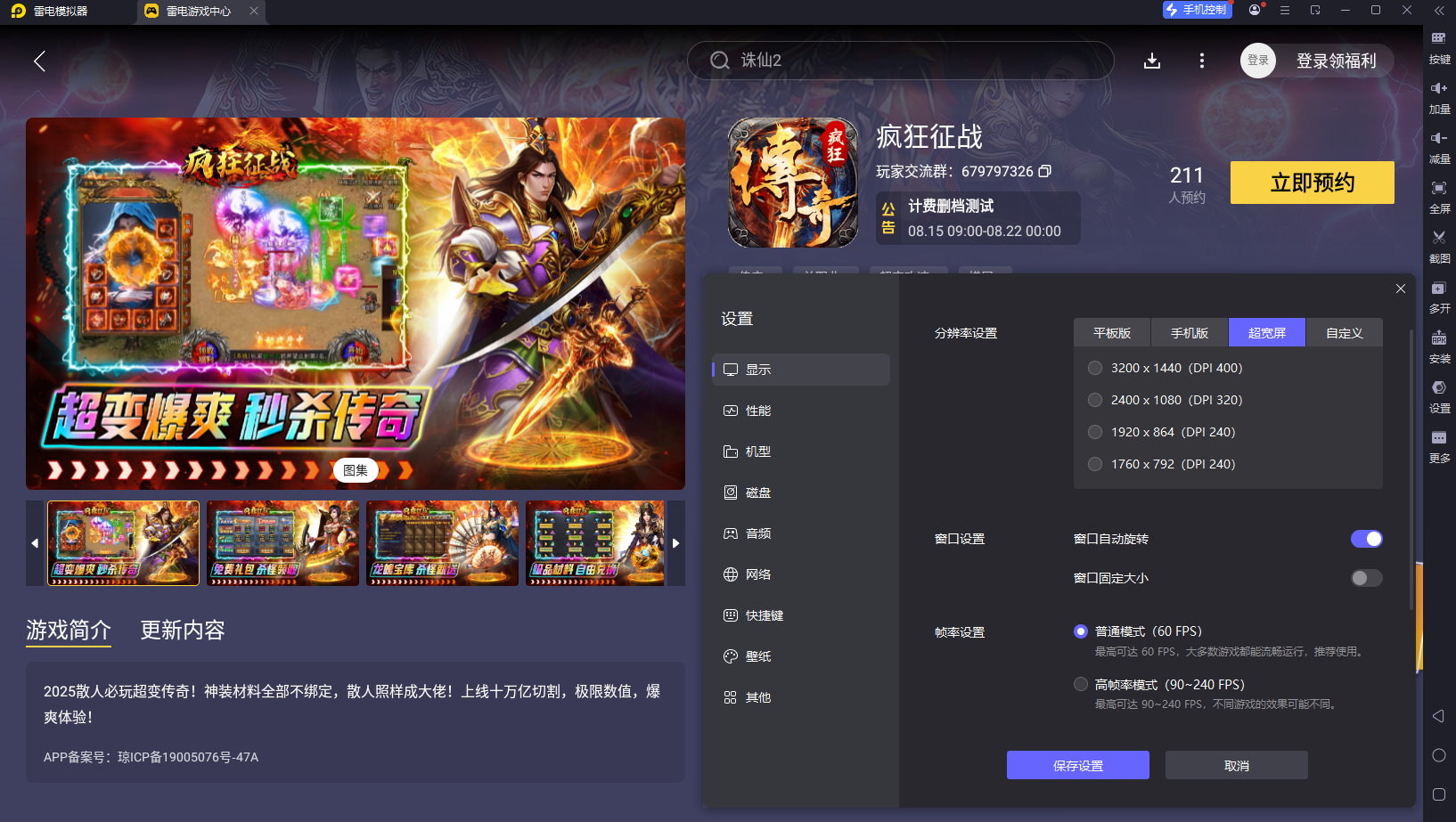Click the search magnifier icon
This screenshot has height=822, width=1456.
pos(720,60)
